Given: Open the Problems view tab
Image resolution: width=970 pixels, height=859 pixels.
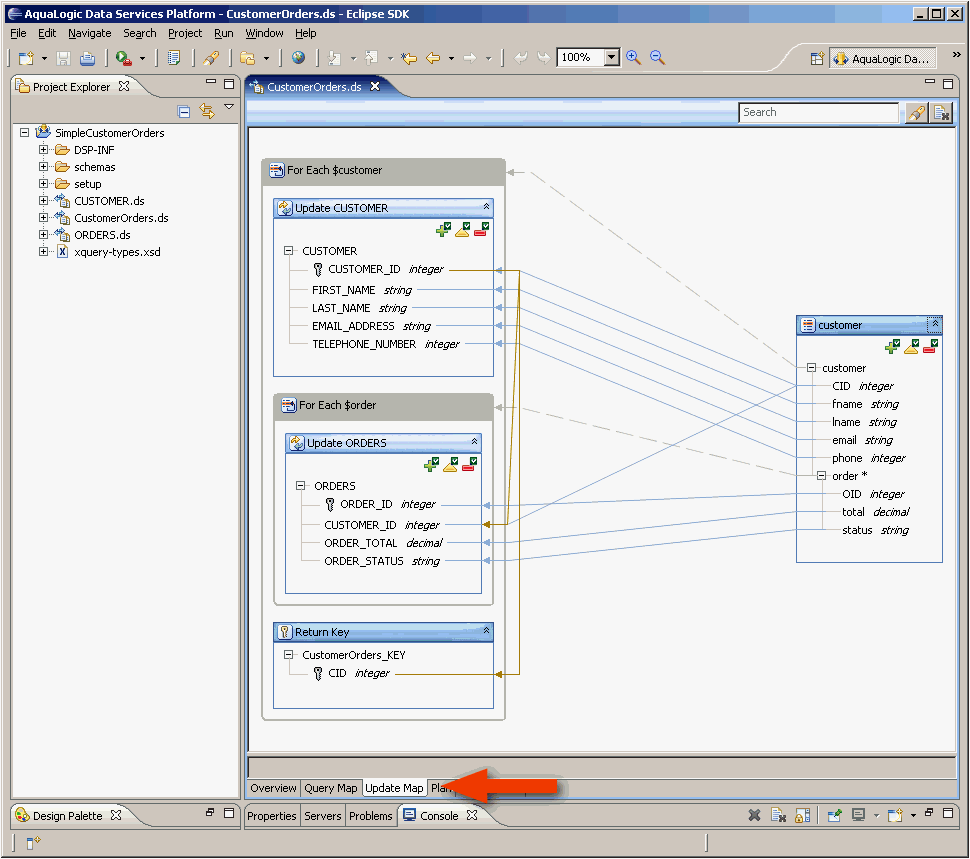Looking at the screenshot, I should [x=371, y=816].
